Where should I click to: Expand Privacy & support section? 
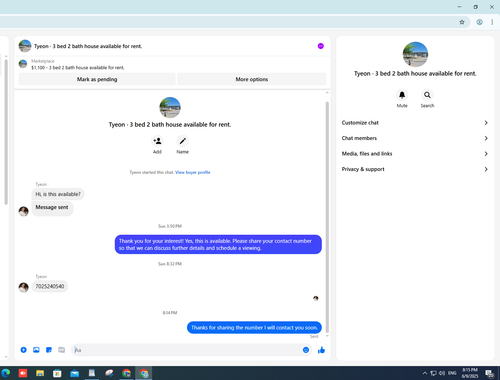tap(415, 169)
